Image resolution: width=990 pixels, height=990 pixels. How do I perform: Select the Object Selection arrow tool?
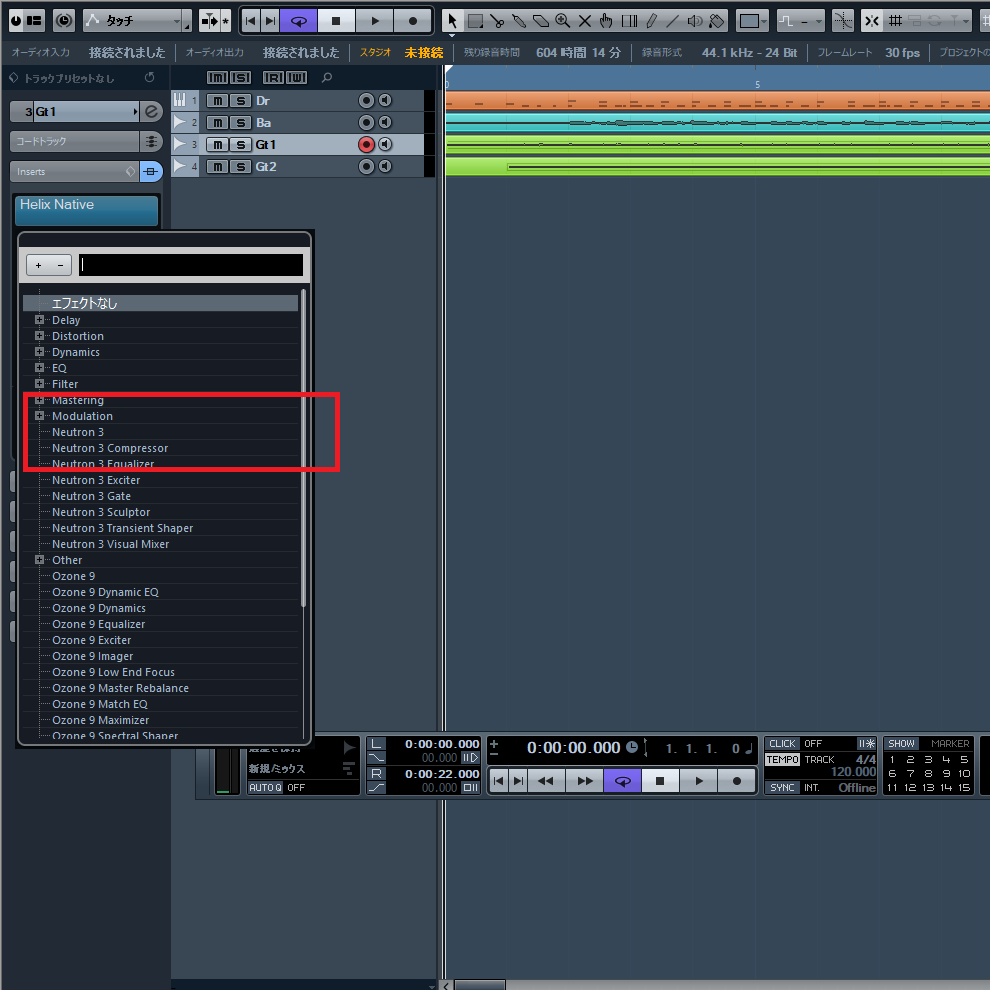click(x=452, y=21)
